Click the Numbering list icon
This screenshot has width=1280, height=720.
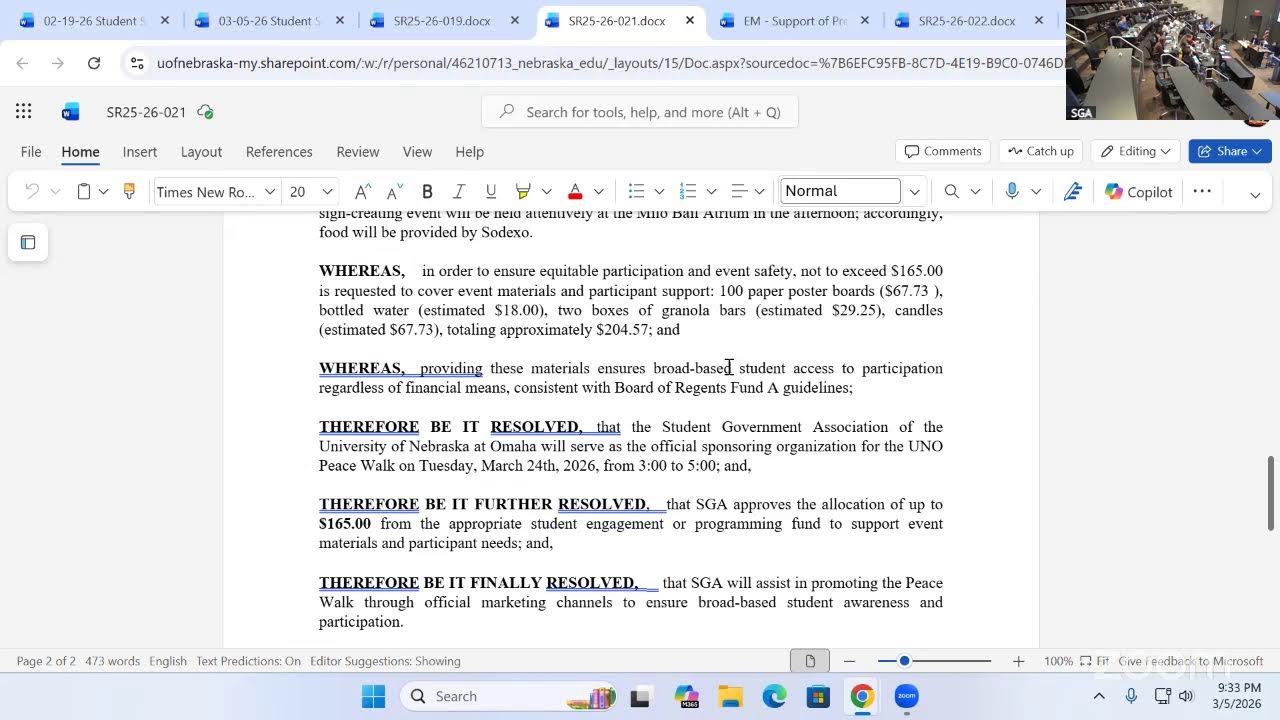click(x=688, y=191)
